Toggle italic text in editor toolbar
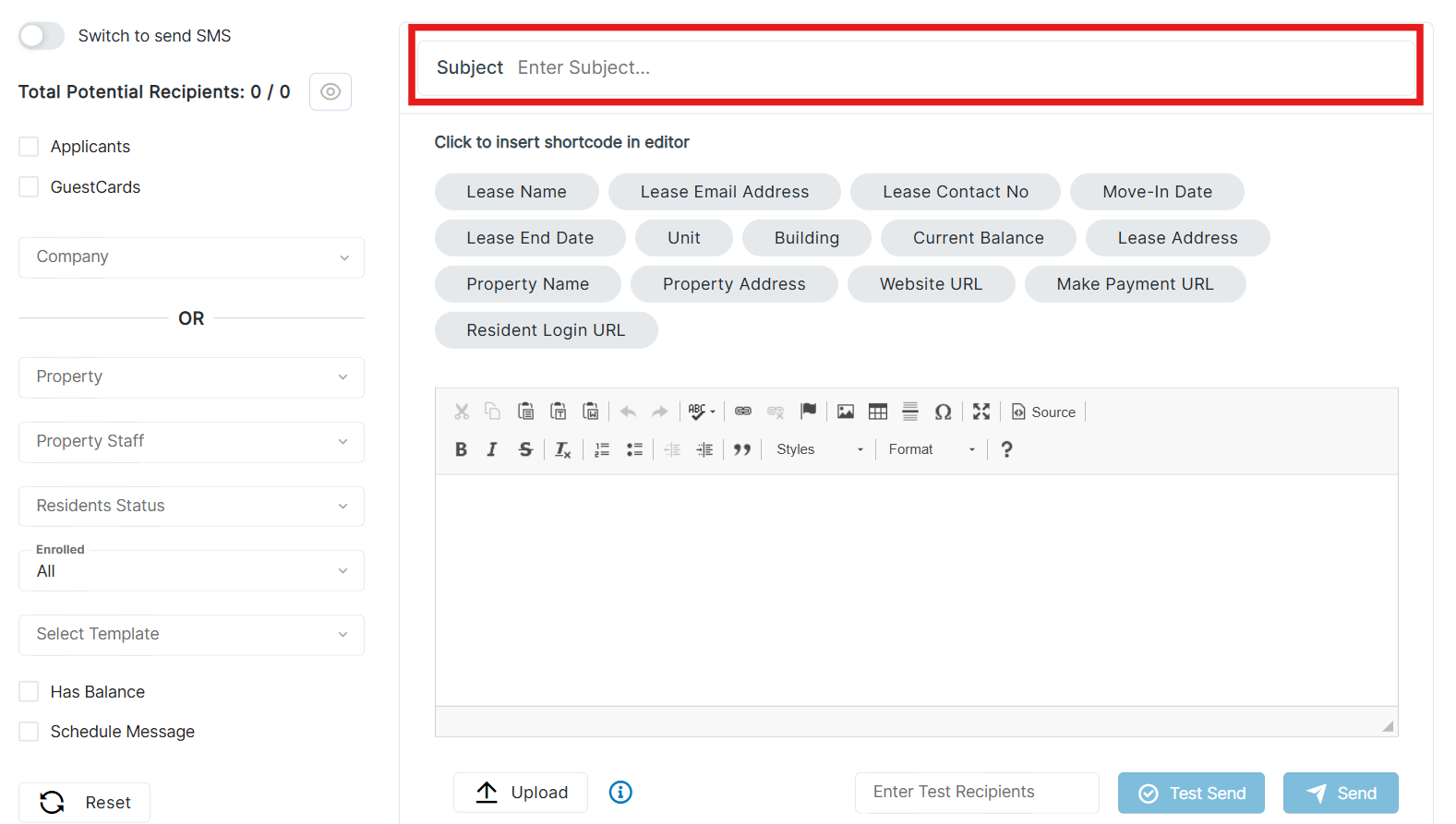The width and height of the screenshot is (1456, 824). (x=492, y=449)
